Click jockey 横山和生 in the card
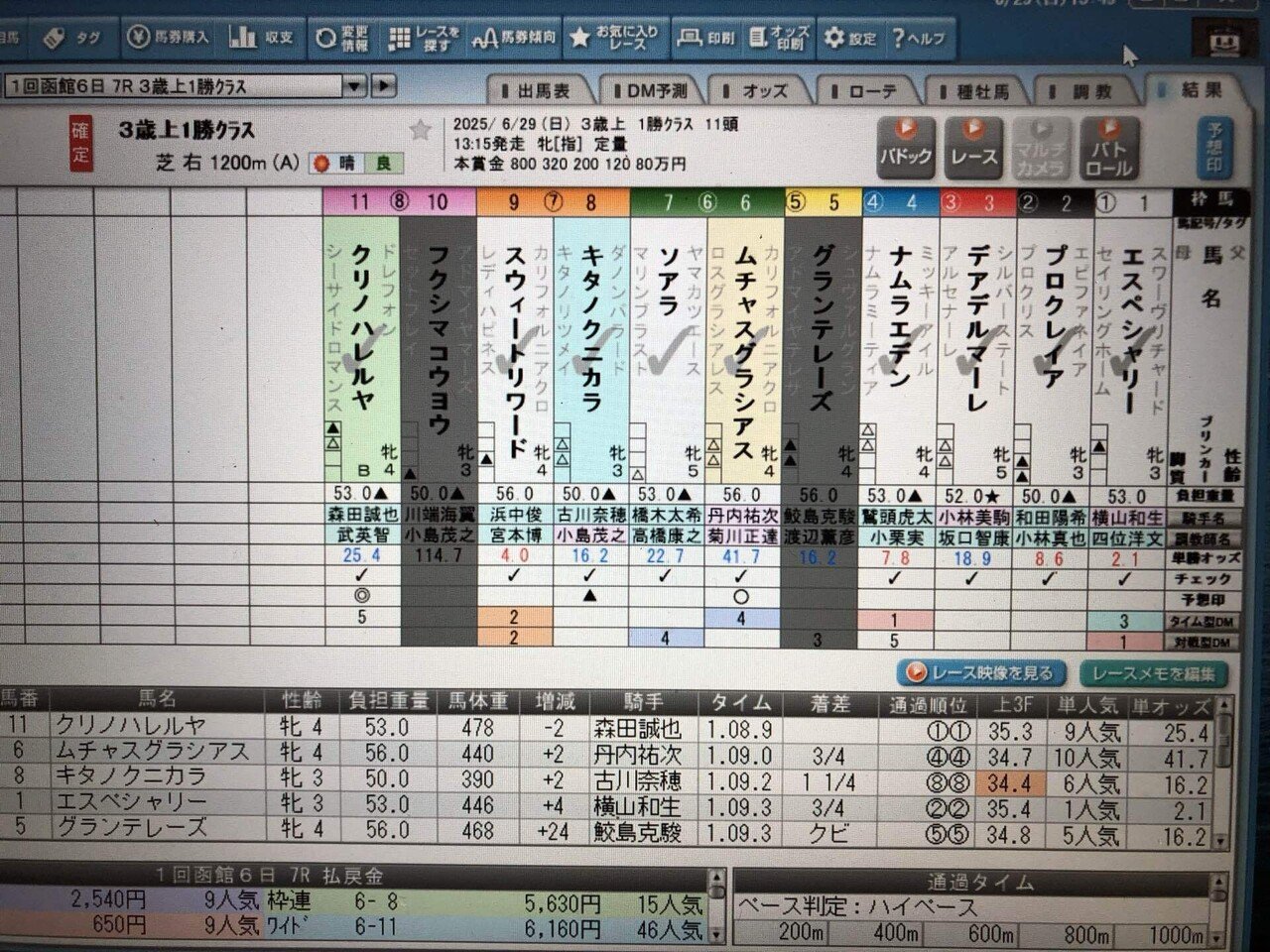Viewport: 1270px width, 952px height. (1125, 517)
